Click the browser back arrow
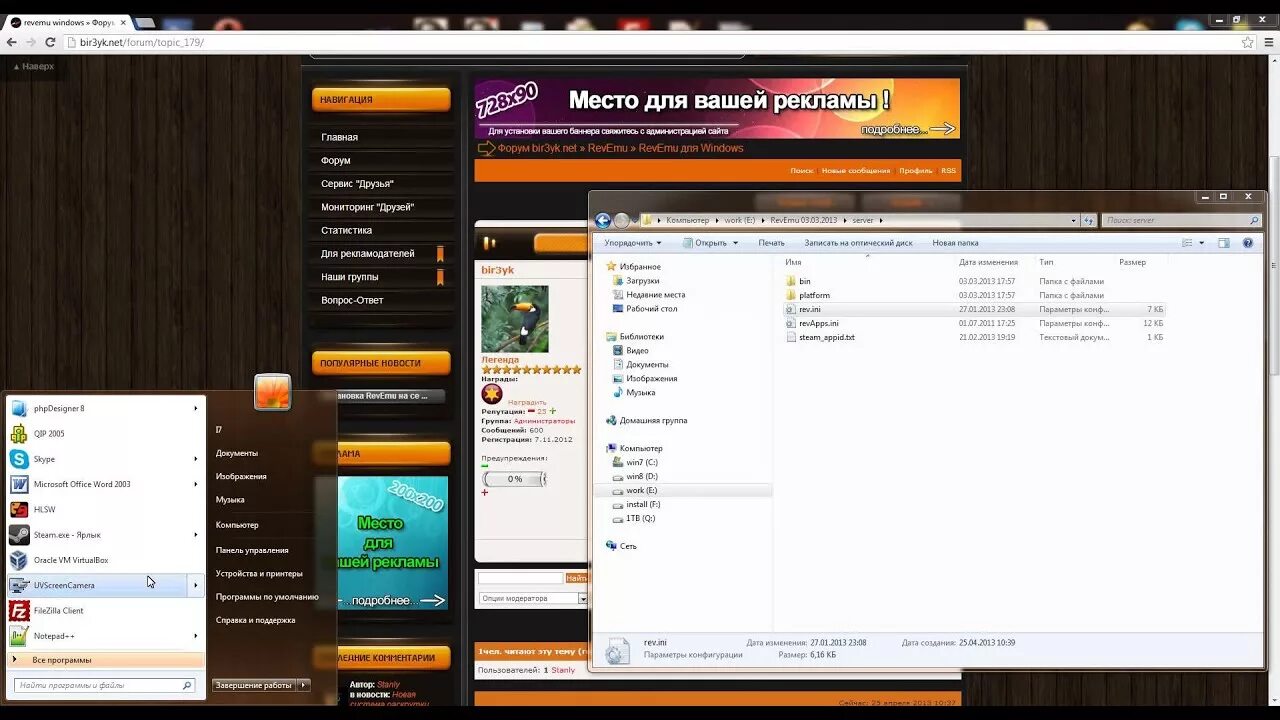 click(x=12, y=42)
